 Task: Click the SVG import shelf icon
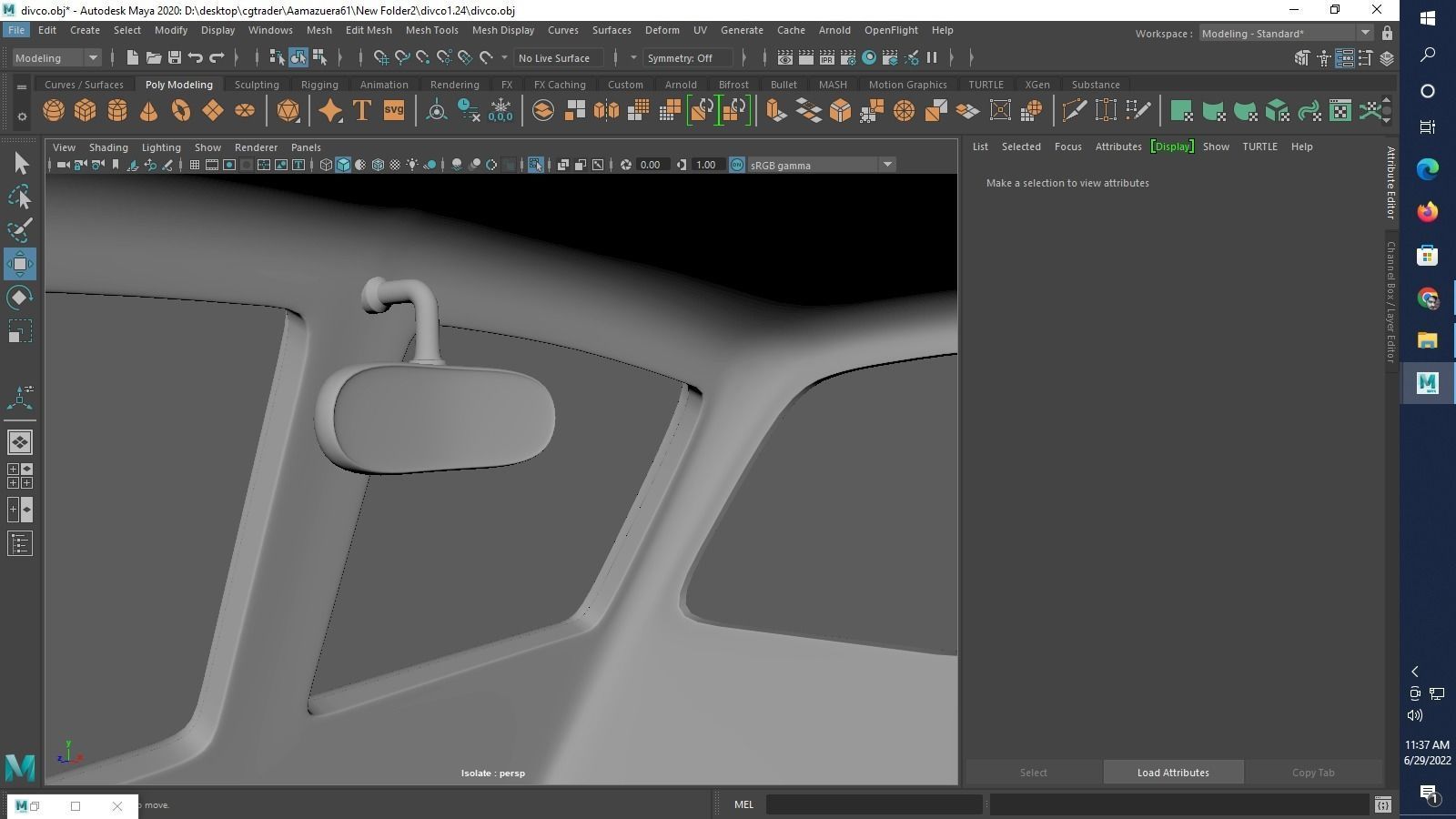(394, 111)
